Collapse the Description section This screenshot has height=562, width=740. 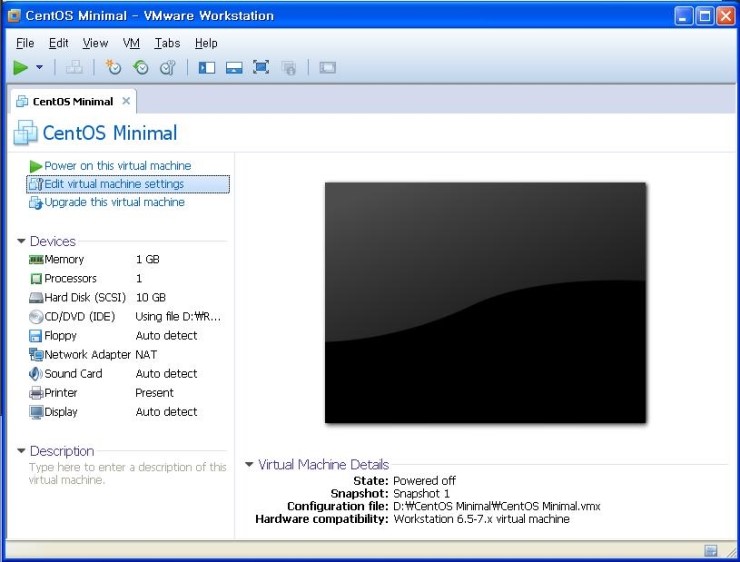22,451
